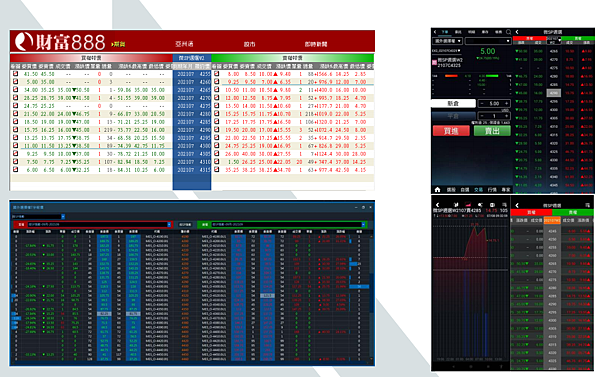The height and width of the screenshot is (377, 600).
Task: Open the 即時新聞 menu in the red header
Action: tap(316, 44)
